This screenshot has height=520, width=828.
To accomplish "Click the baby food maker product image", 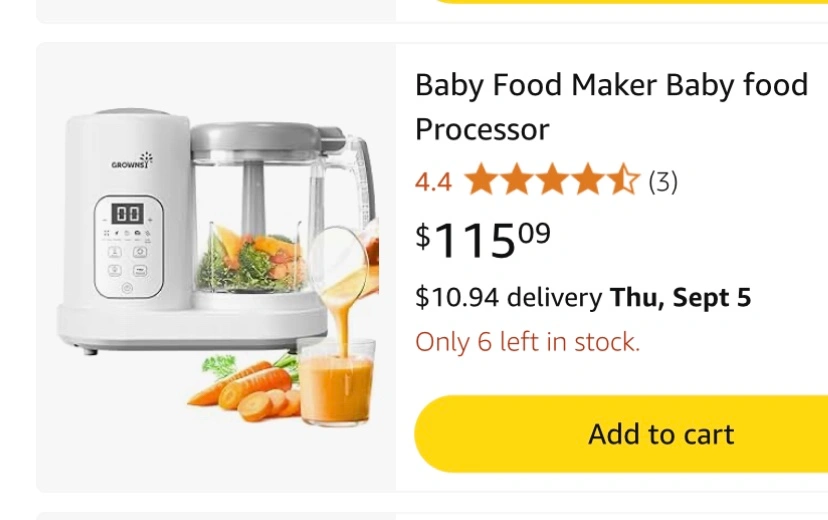I will point(217,267).
